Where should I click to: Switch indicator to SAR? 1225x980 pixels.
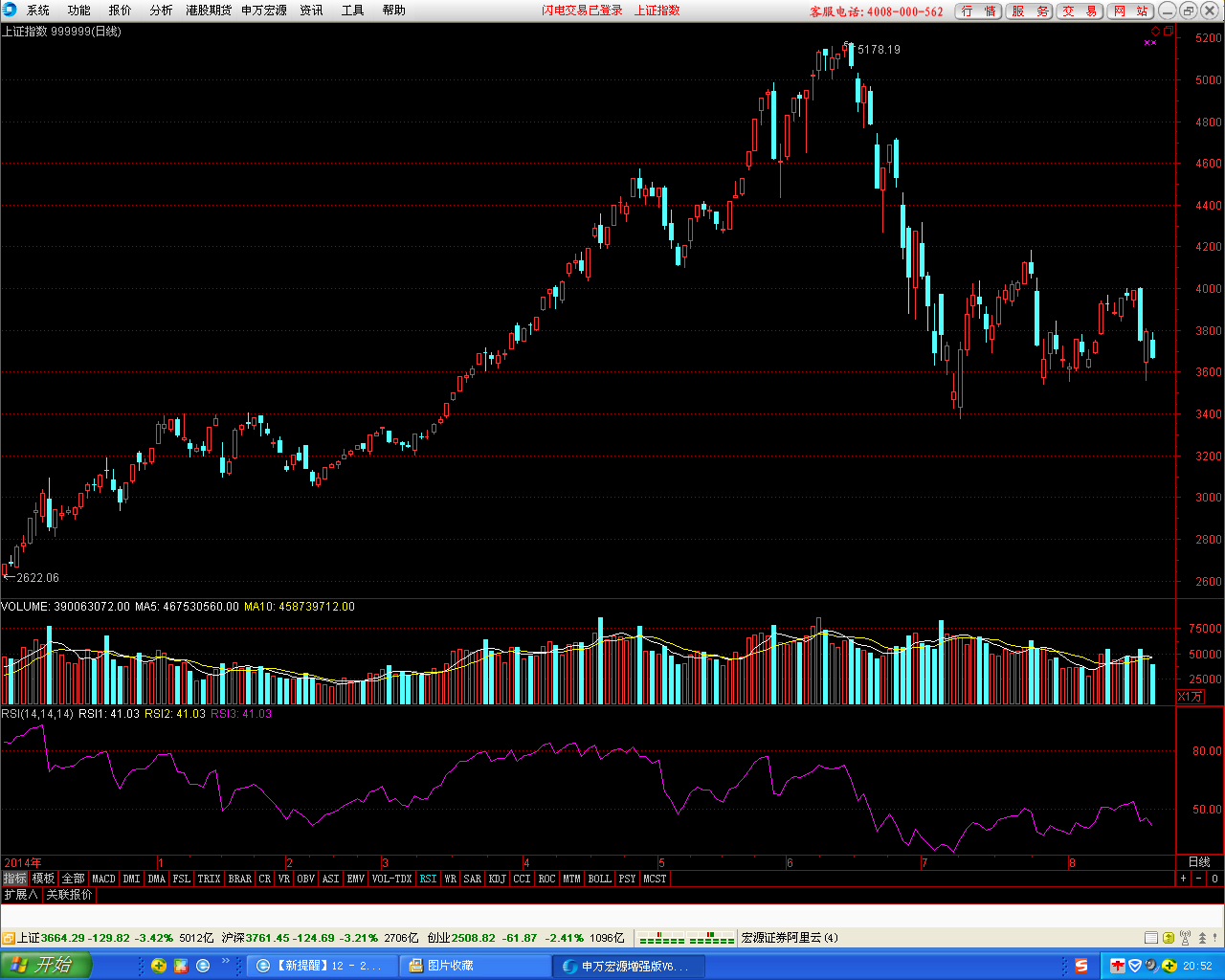tap(473, 879)
